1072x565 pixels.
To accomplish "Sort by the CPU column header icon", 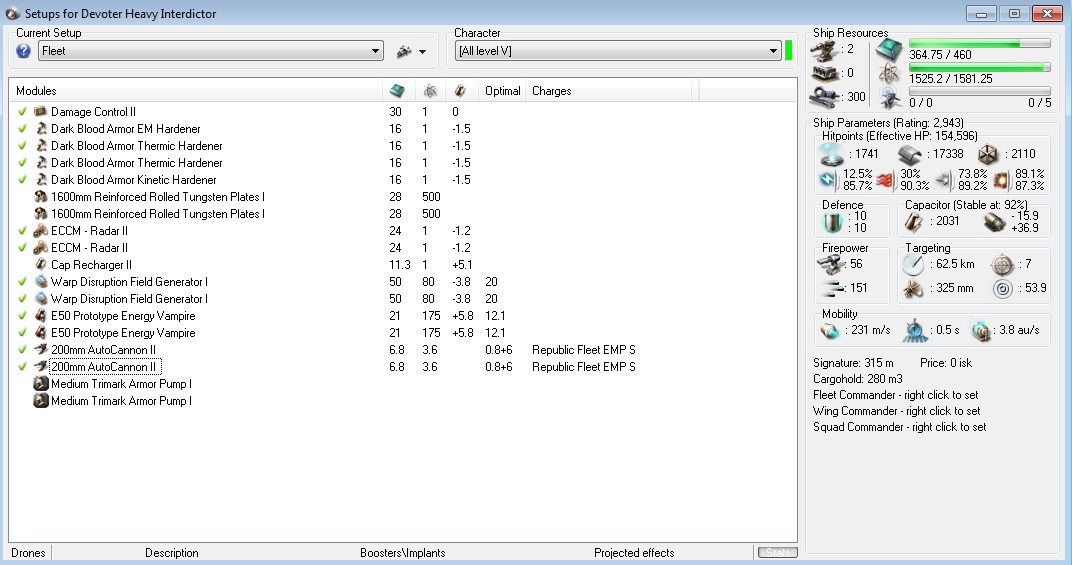I will (397, 91).
